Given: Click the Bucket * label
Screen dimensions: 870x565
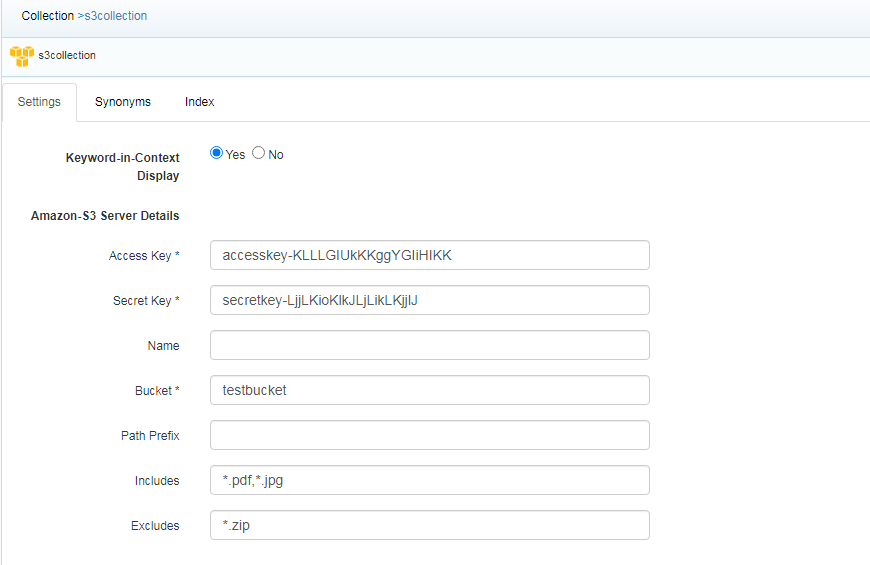Looking at the screenshot, I should point(157,391).
